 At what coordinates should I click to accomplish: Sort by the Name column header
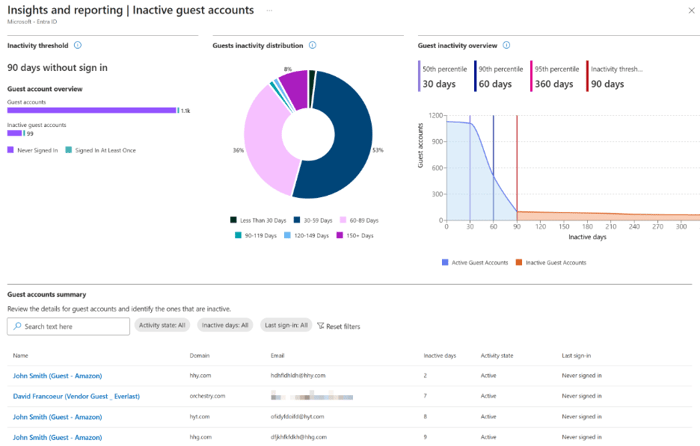pyautogui.click(x=21, y=355)
